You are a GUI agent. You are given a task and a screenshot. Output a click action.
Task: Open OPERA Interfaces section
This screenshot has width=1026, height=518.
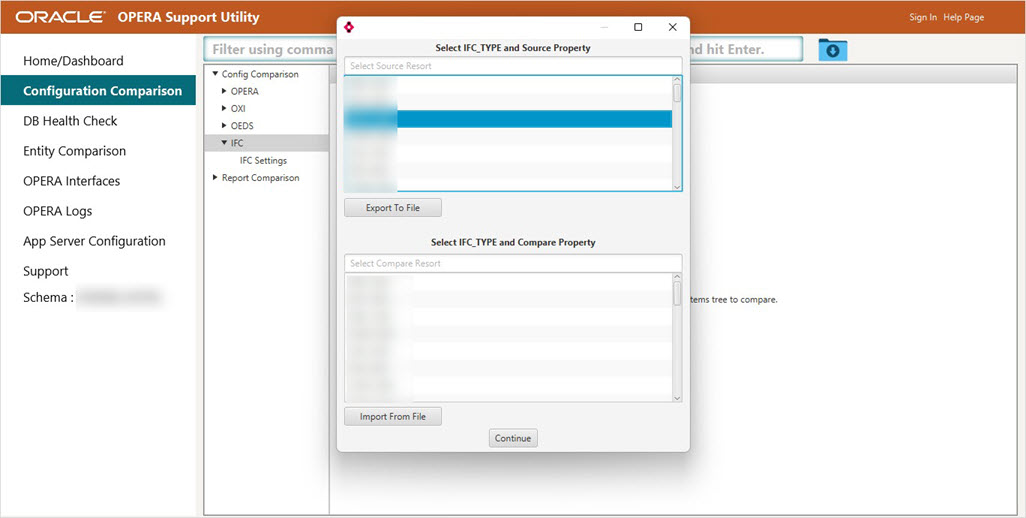pyautogui.click(x=71, y=181)
